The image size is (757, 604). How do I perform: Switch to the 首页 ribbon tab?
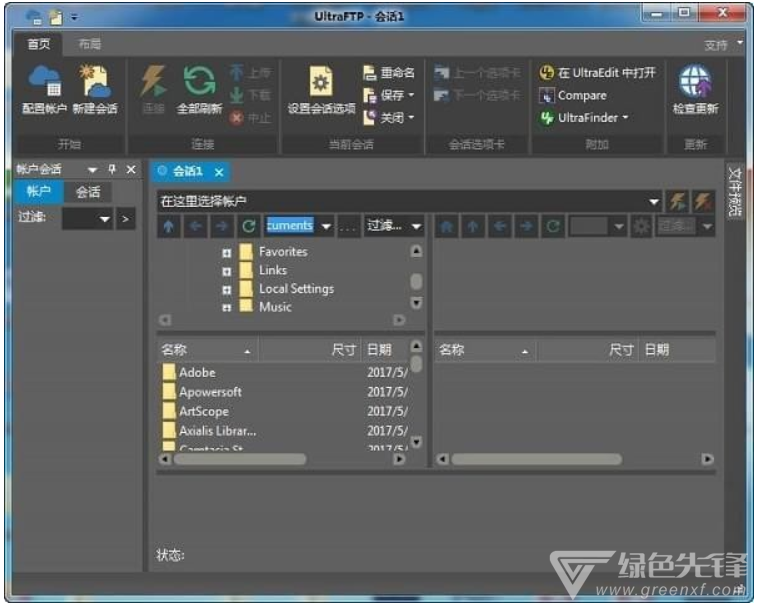click(39, 44)
